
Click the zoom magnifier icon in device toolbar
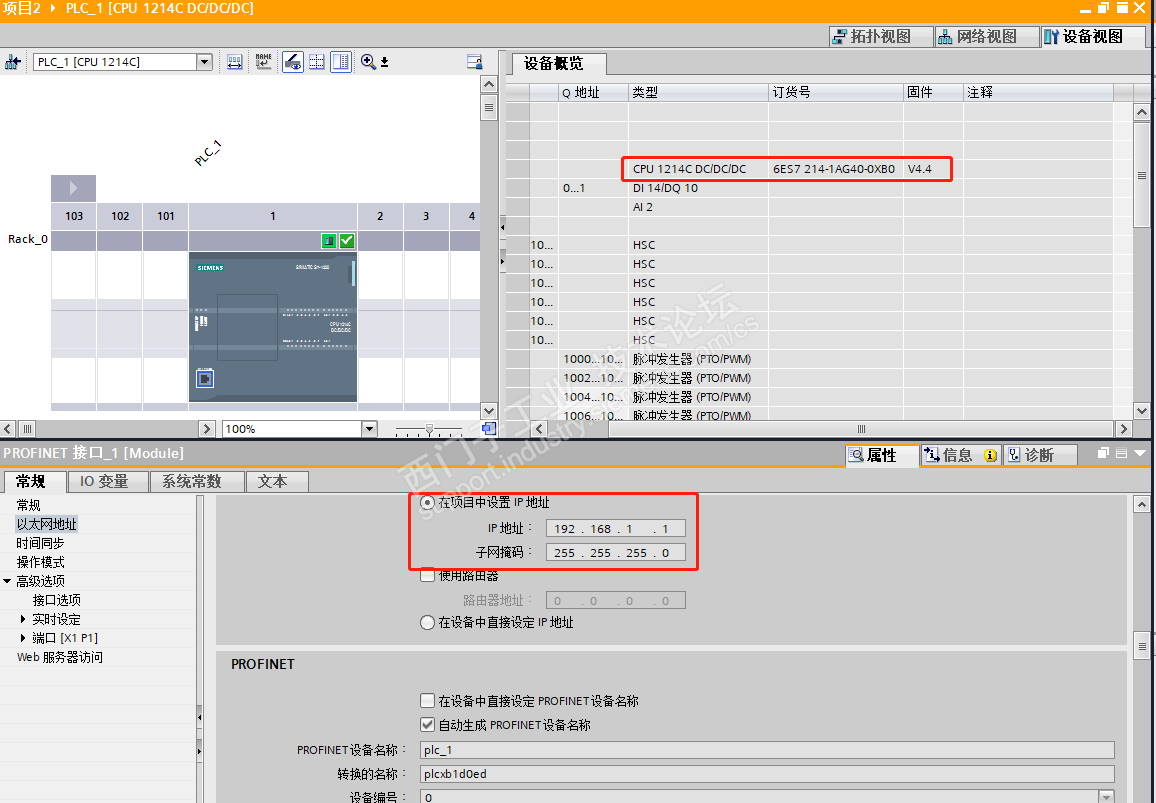coord(368,62)
